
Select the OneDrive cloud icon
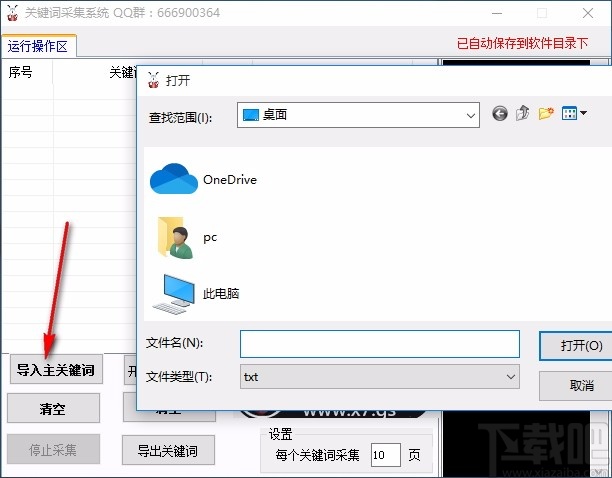point(174,179)
